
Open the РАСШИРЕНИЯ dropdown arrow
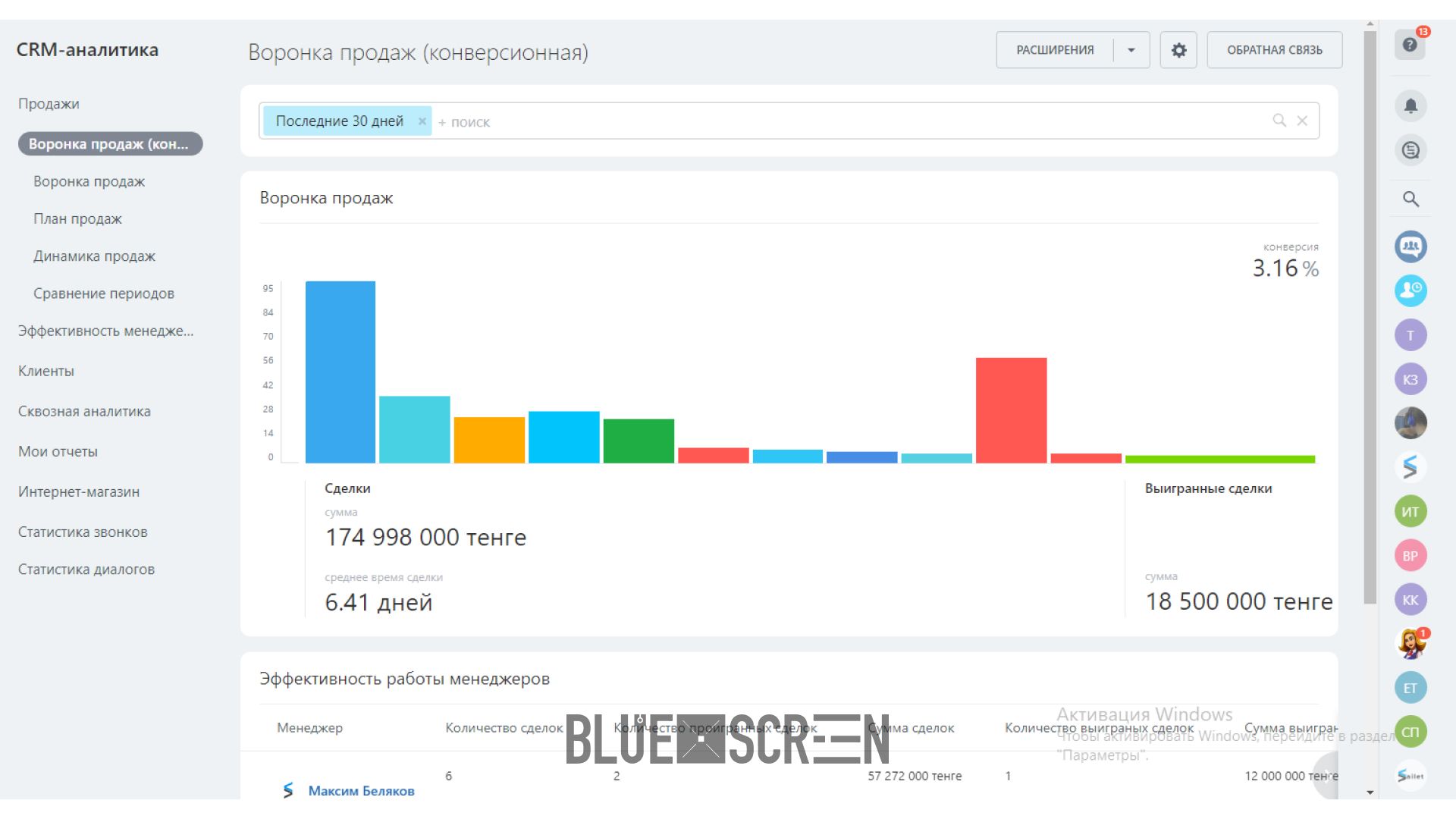[1131, 50]
